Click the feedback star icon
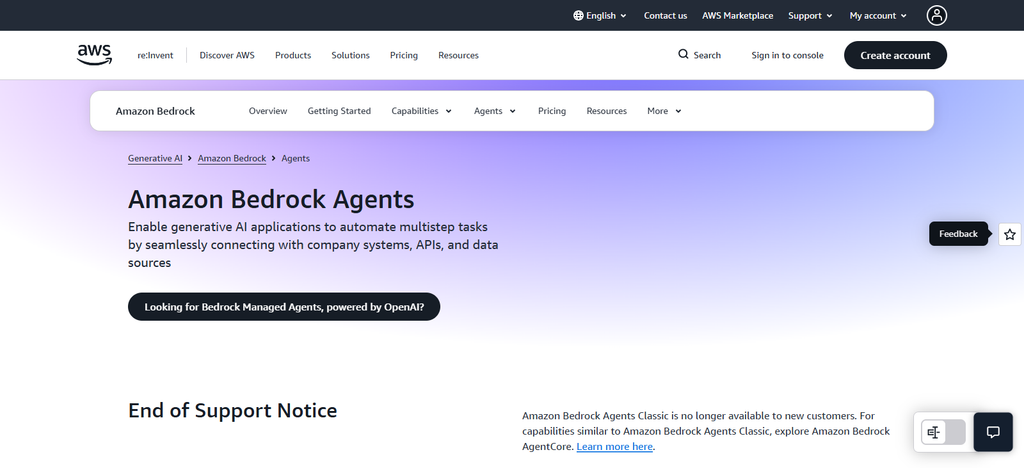Image resolution: width=1024 pixels, height=468 pixels. [x=1010, y=234]
